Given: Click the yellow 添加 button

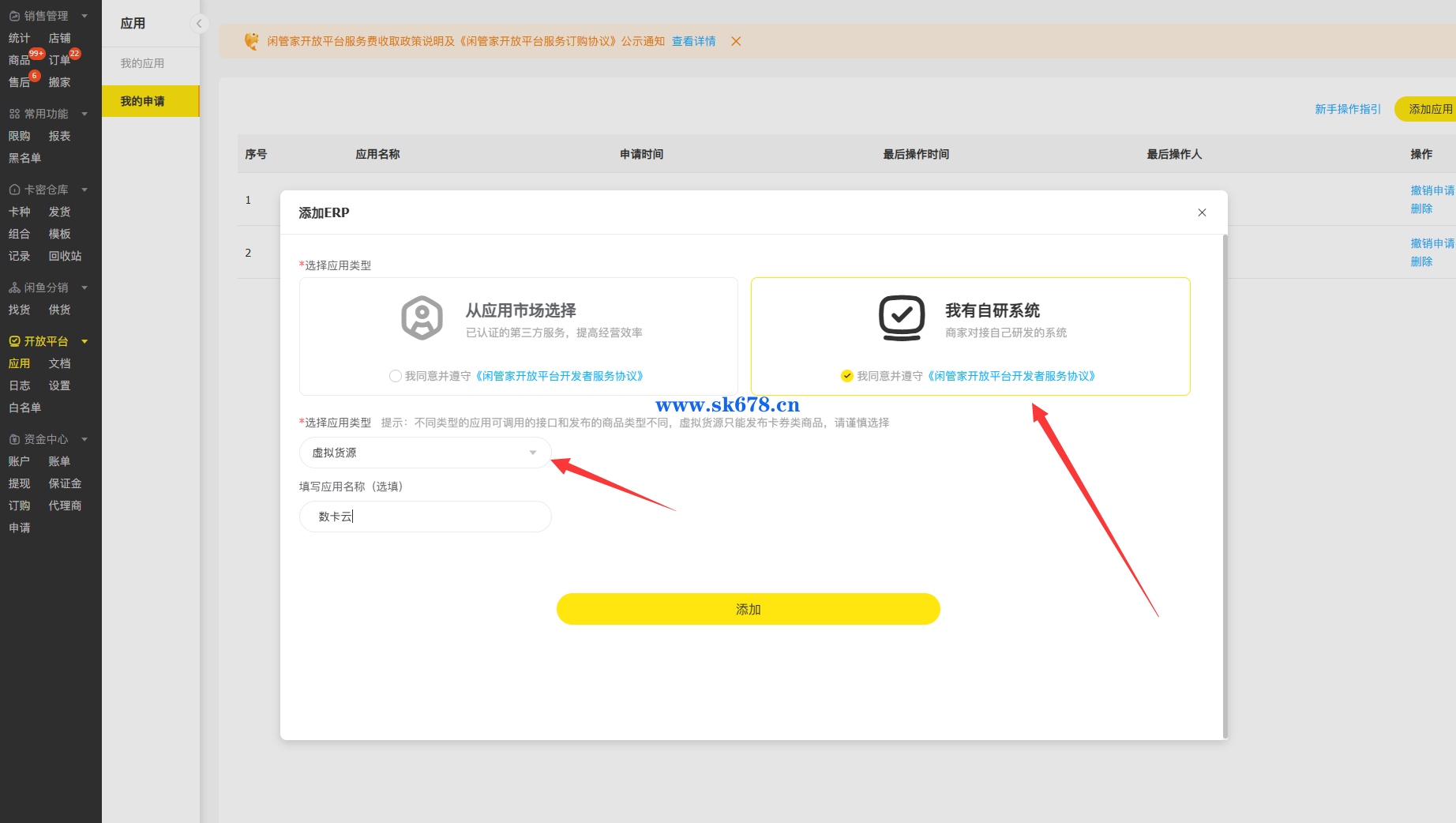Looking at the screenshot, I should [x=748, y=609].
